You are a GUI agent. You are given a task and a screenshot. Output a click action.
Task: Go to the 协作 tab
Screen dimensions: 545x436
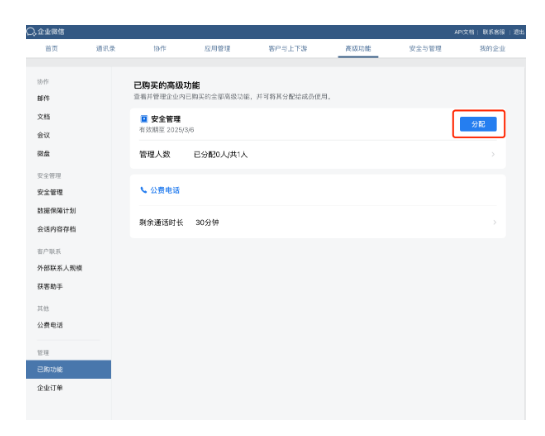pos(160,48)
